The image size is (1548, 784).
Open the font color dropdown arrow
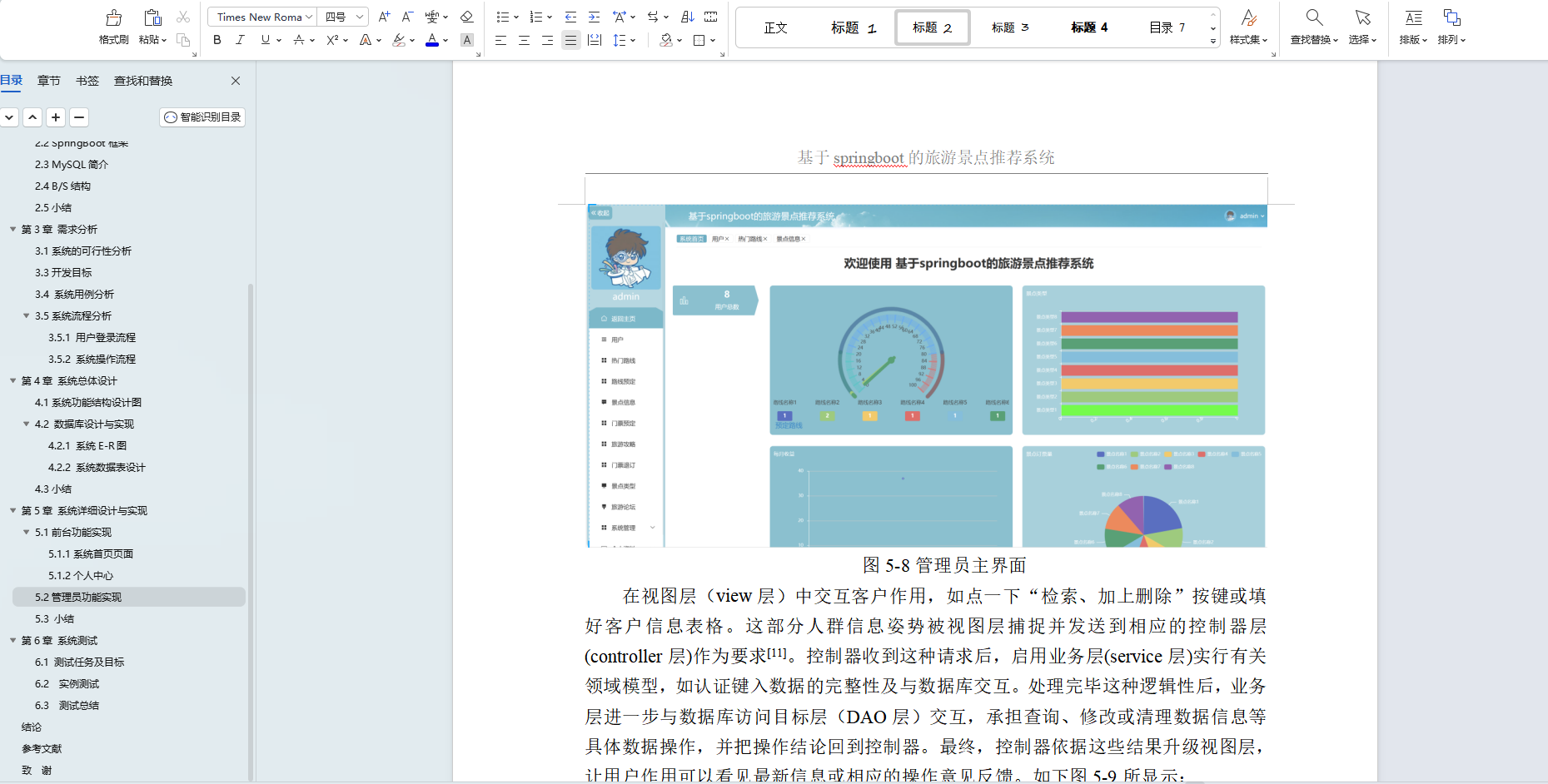tap(444, 39)
